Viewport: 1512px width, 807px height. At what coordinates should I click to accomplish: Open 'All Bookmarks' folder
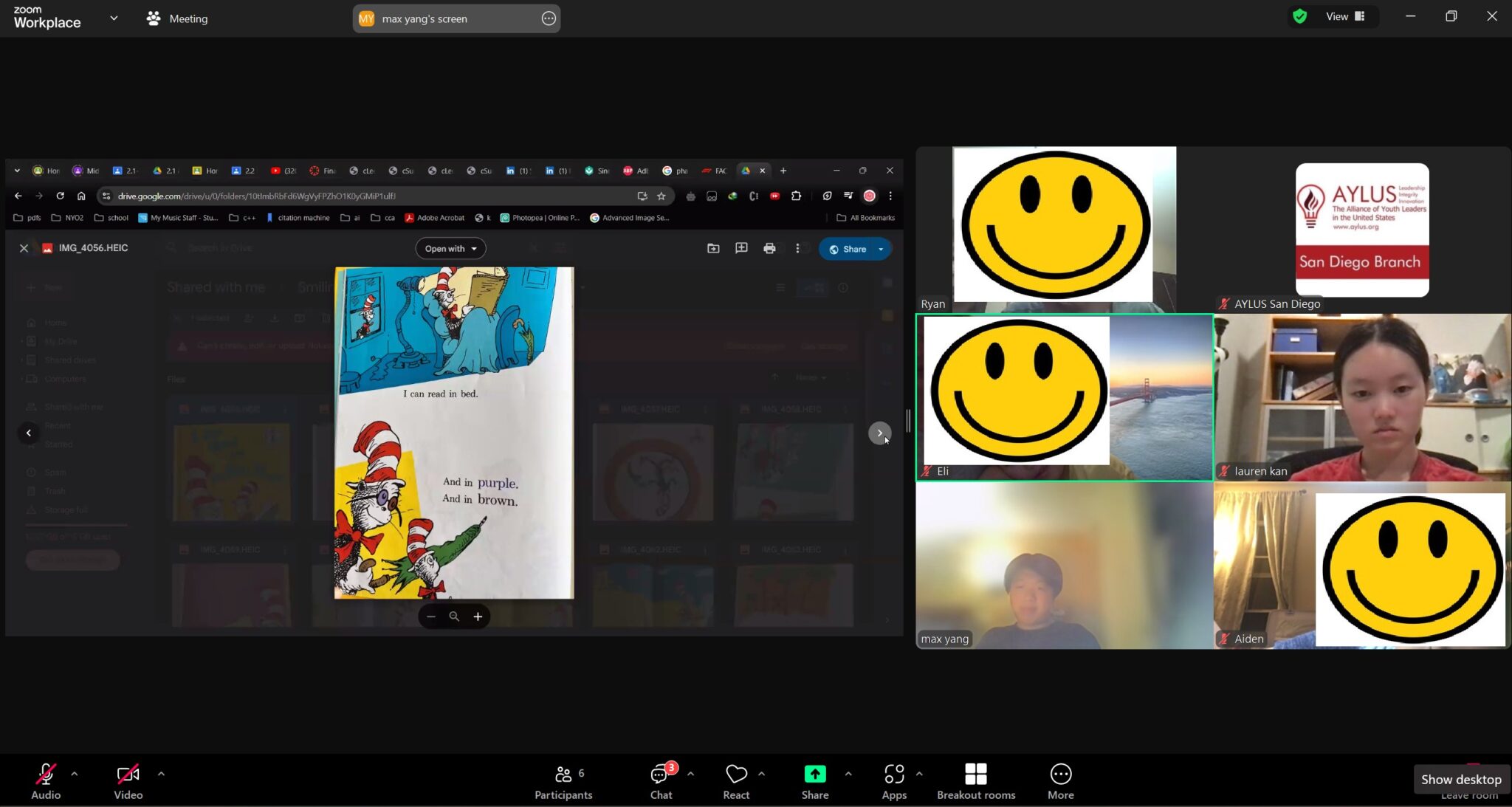pos(865,218)
